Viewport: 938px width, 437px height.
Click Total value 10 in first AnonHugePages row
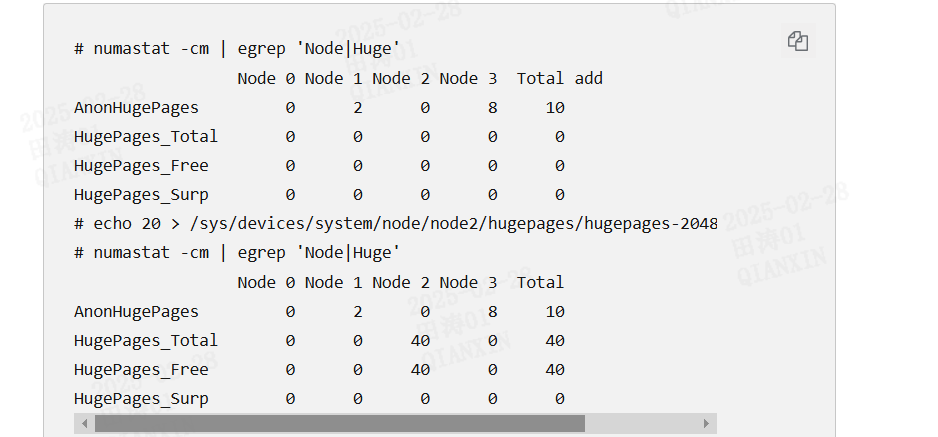pyautogui.click(x=555, y=107)
